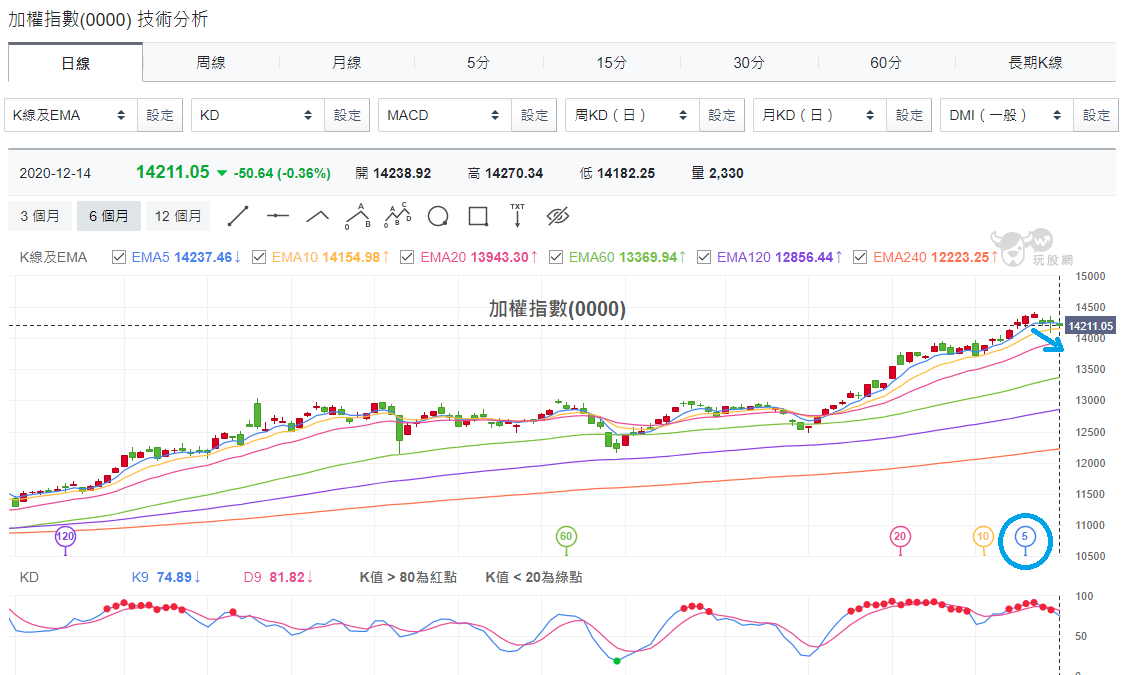The width and height of the screenshot is (1121, 675).
Task: Click the D9 81.82 value
Action: pos(287,577)
